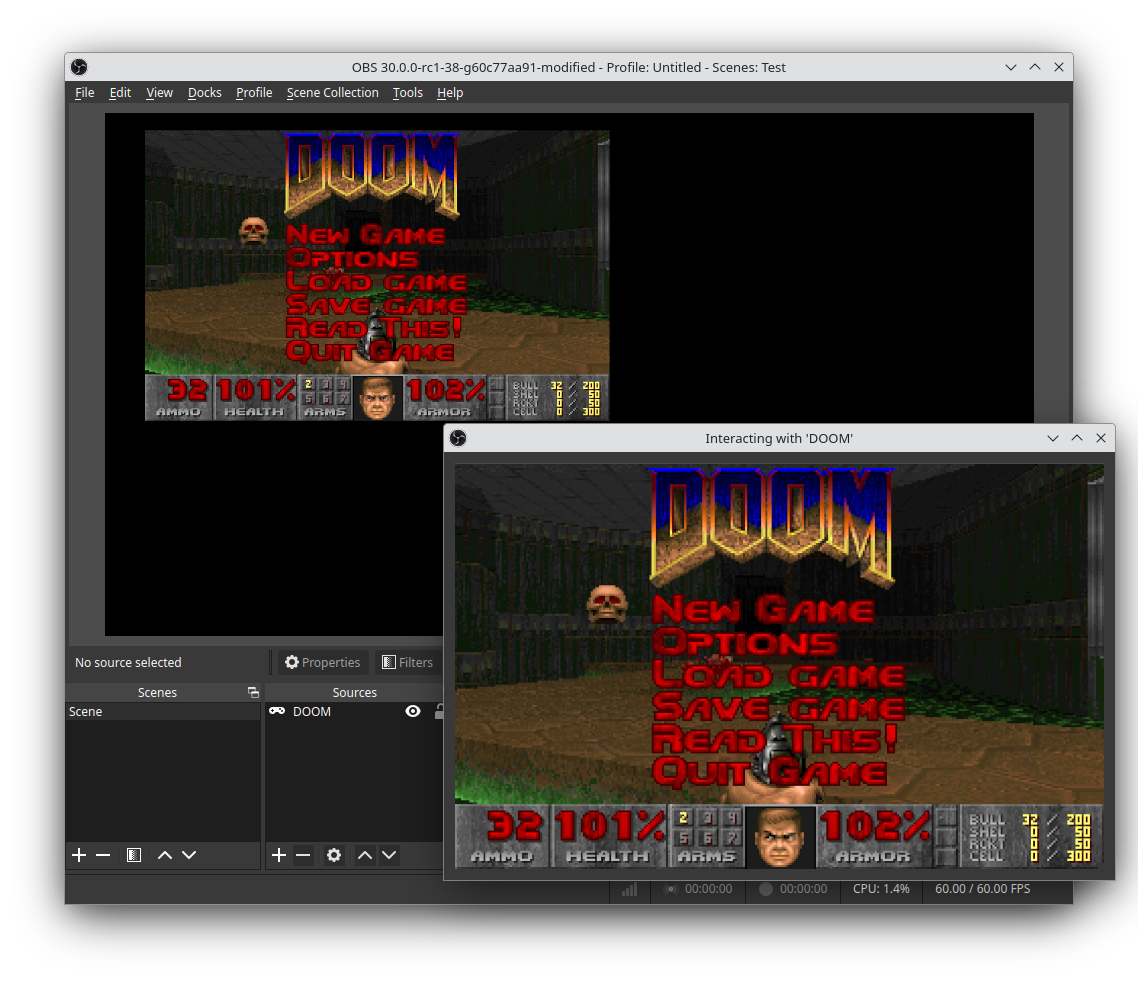Maximize the Interacting with 'DOOM' window
Image resolution: width=1138 pixels, height=981 pixels.
[x=1077, y=438]
